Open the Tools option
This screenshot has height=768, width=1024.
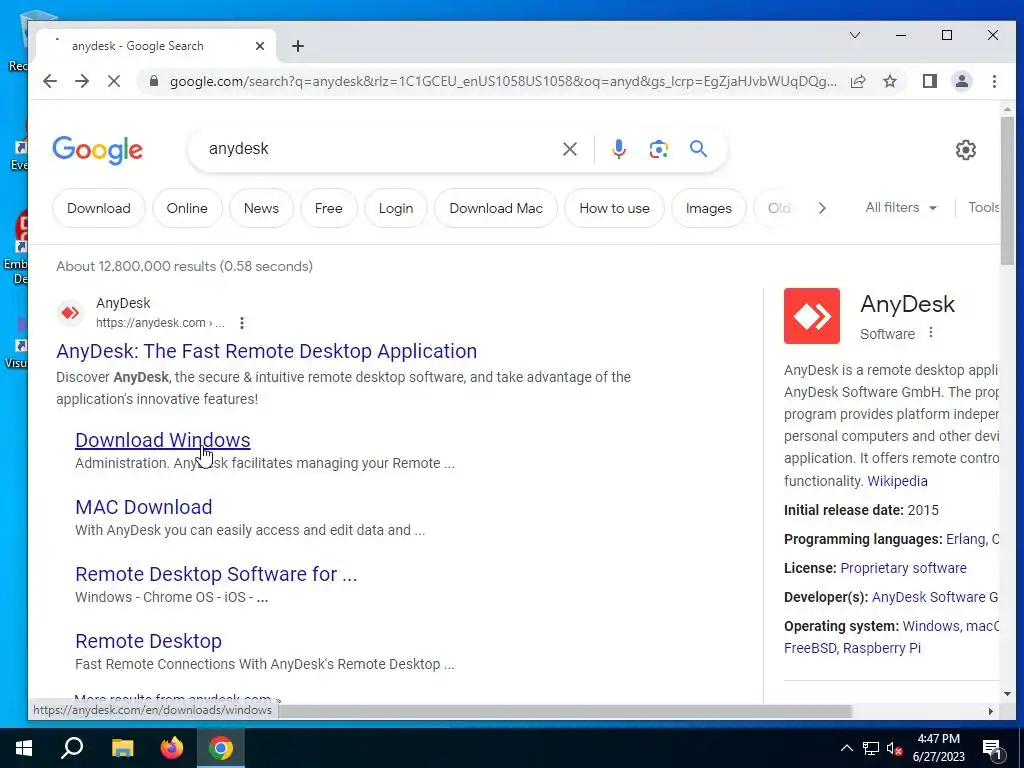pyautogui.click(x=984, y=208)
